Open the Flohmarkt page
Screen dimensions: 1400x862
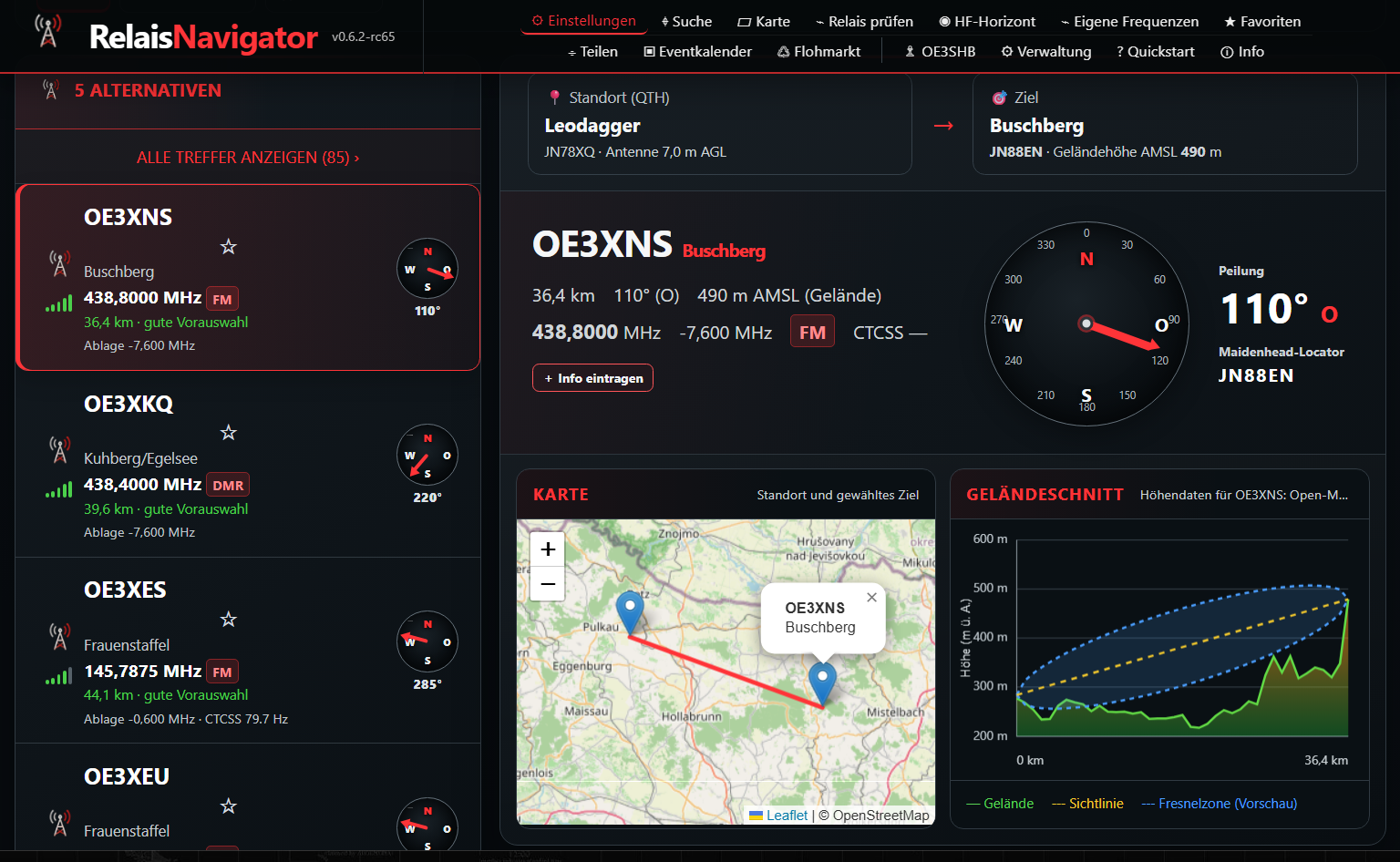pos(818,51)
